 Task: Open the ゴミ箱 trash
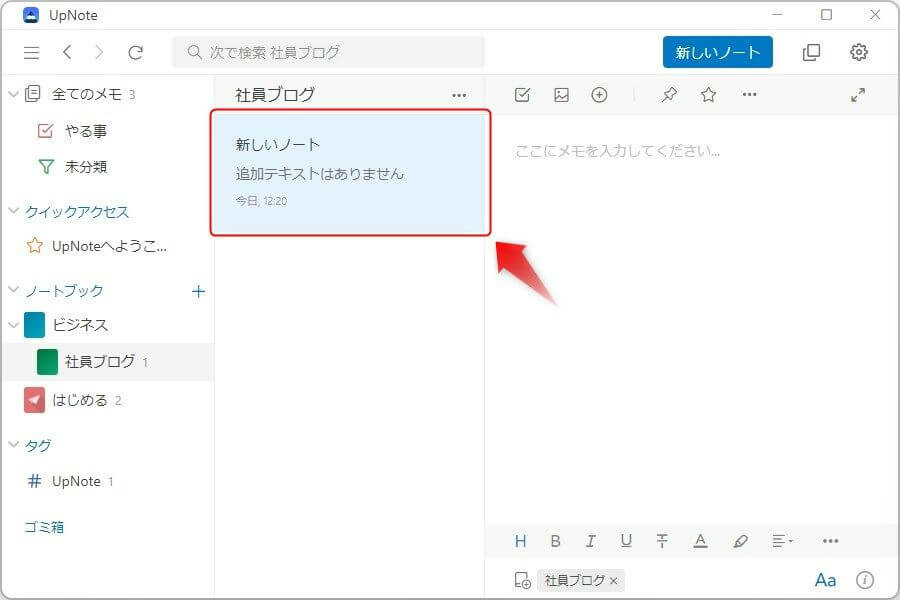pyautogui.click(x=44, y=527)
